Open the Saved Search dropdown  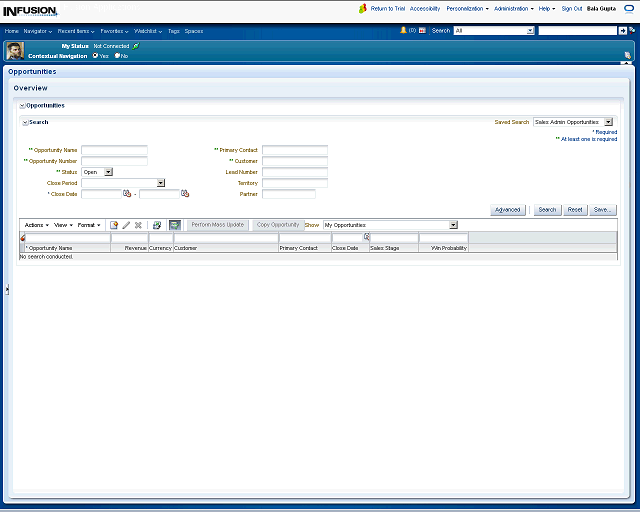point(608,122)
